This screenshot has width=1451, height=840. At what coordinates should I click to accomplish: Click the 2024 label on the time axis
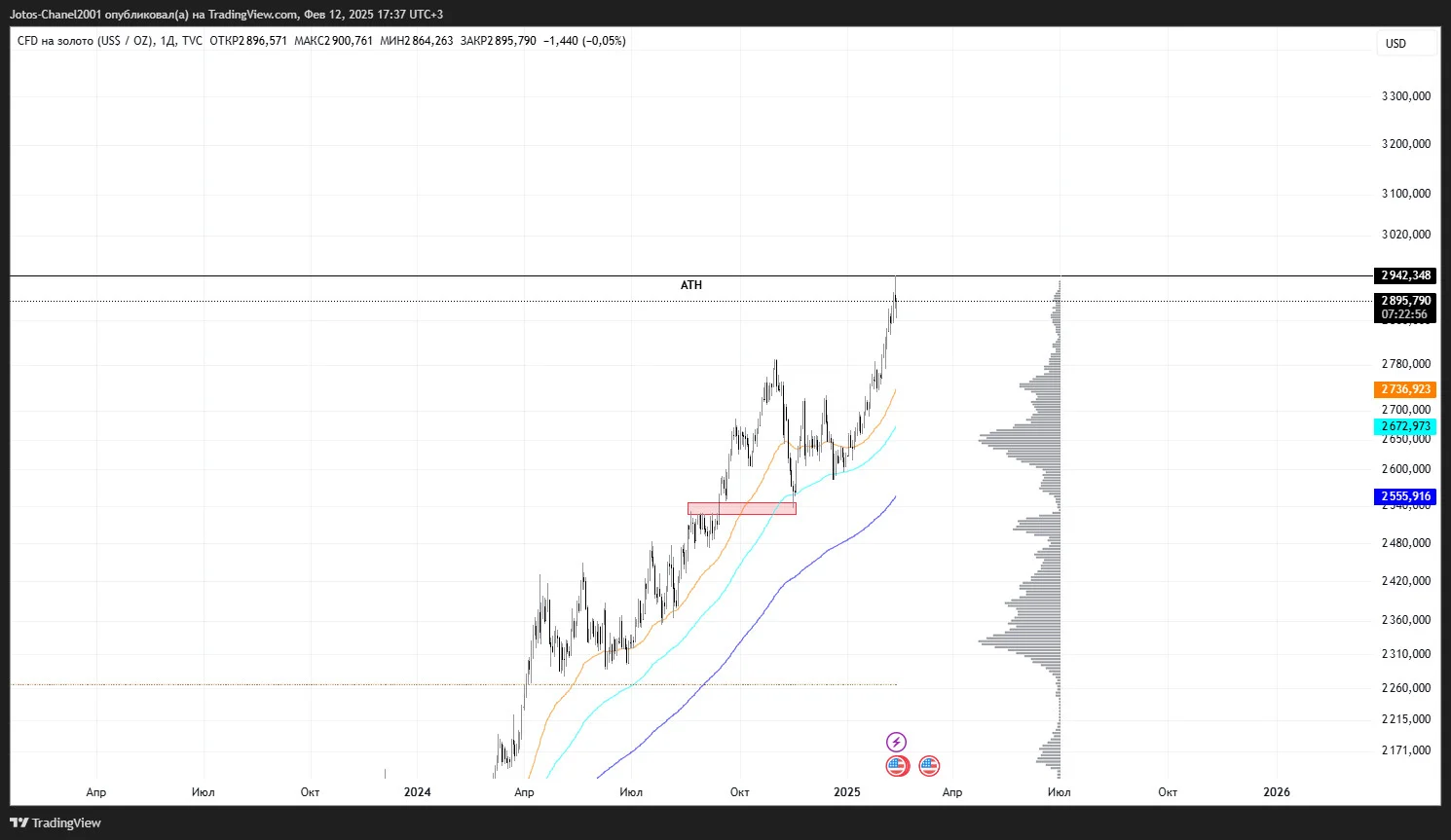tap(417, 792)
